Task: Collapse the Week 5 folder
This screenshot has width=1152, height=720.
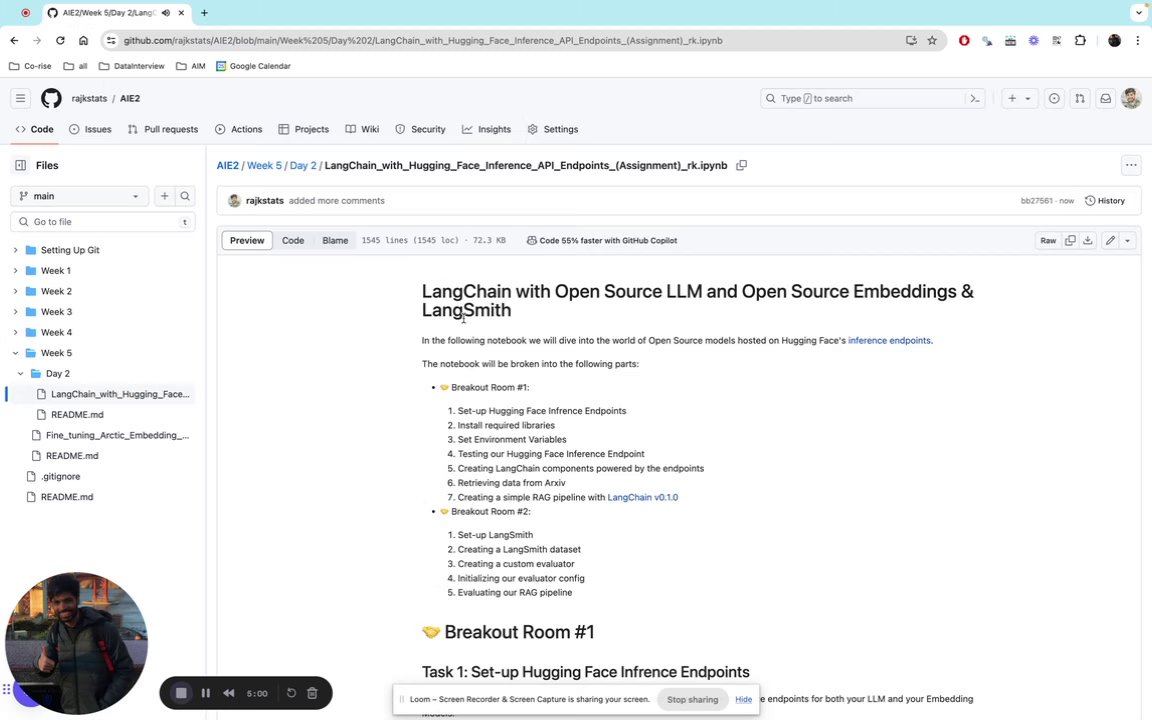Action: click(15, 353)
